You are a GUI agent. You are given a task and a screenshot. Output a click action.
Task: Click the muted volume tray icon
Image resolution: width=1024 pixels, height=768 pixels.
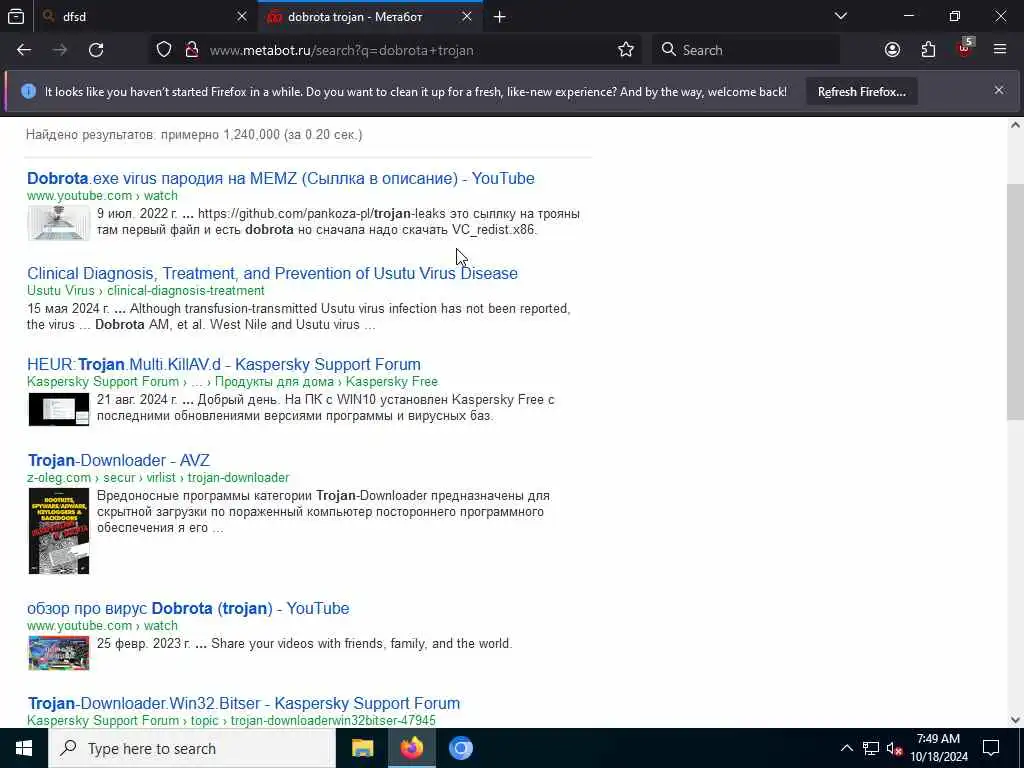[894, 748]
